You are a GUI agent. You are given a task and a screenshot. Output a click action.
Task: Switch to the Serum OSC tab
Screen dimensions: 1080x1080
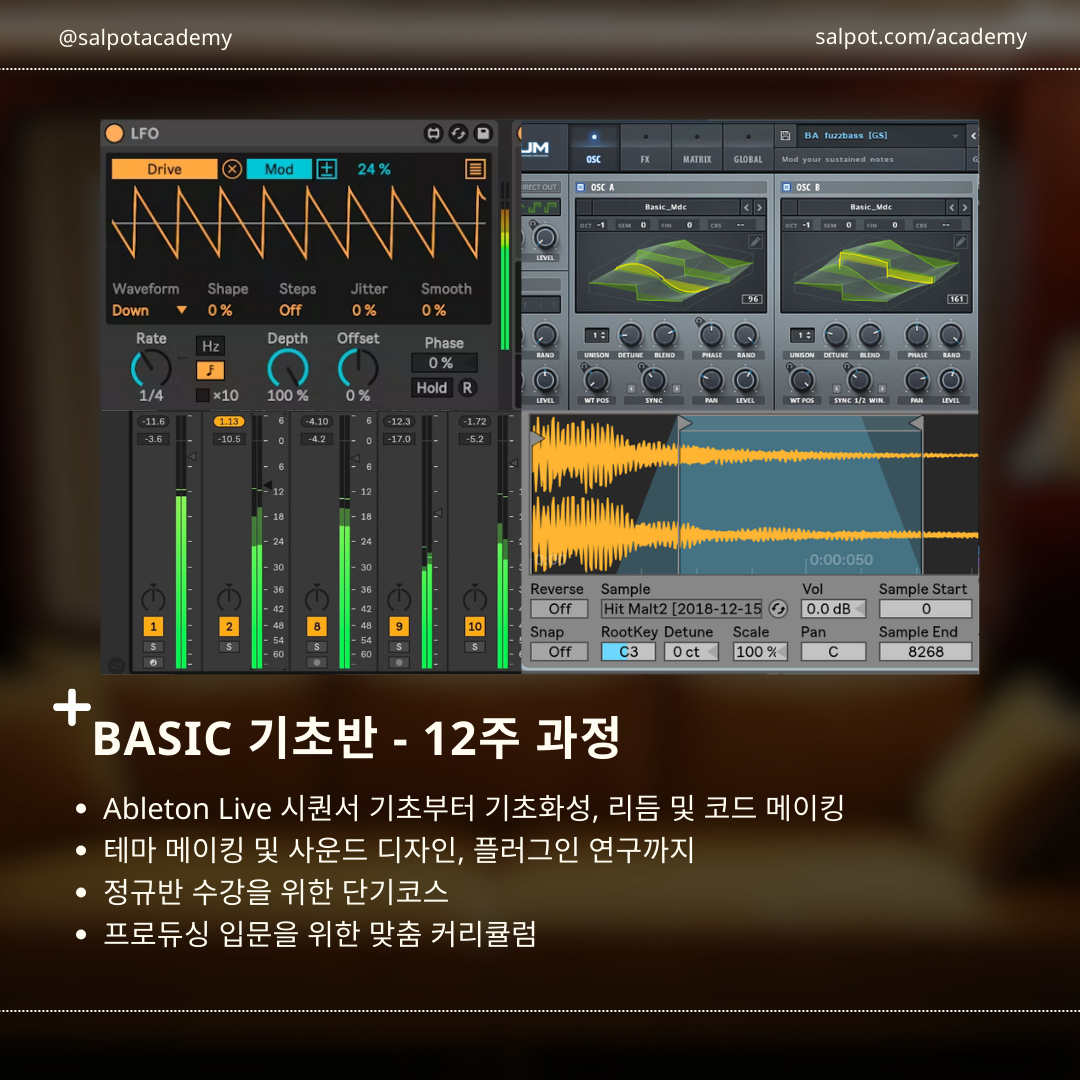594,147
